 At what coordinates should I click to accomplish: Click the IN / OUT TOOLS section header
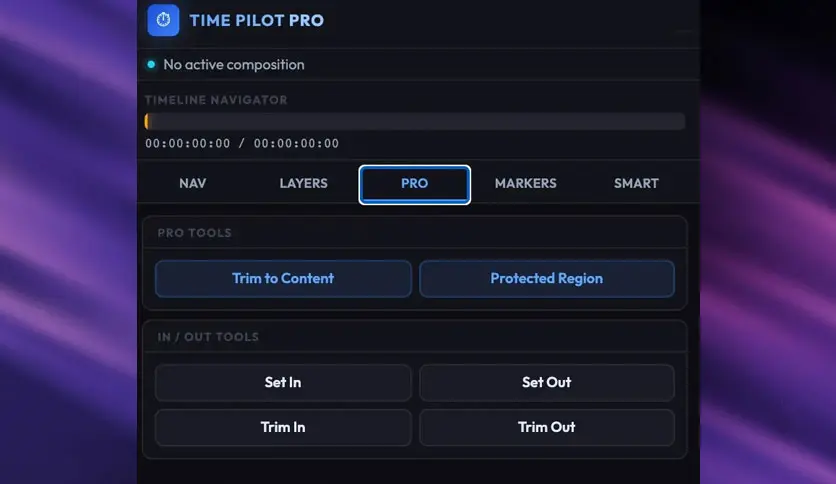(x=208, y=337)
